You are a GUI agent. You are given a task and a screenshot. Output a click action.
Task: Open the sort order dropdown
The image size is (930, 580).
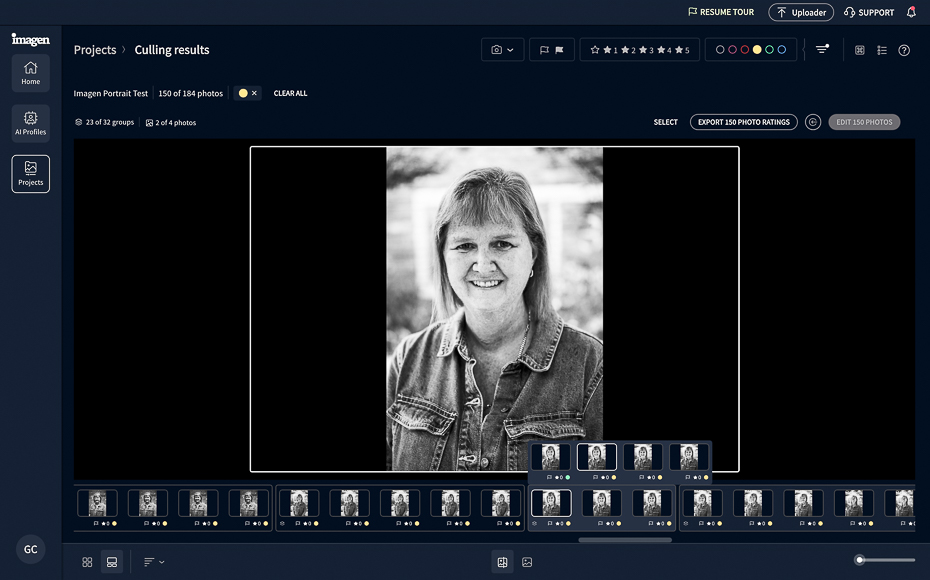tap(154, 562)
